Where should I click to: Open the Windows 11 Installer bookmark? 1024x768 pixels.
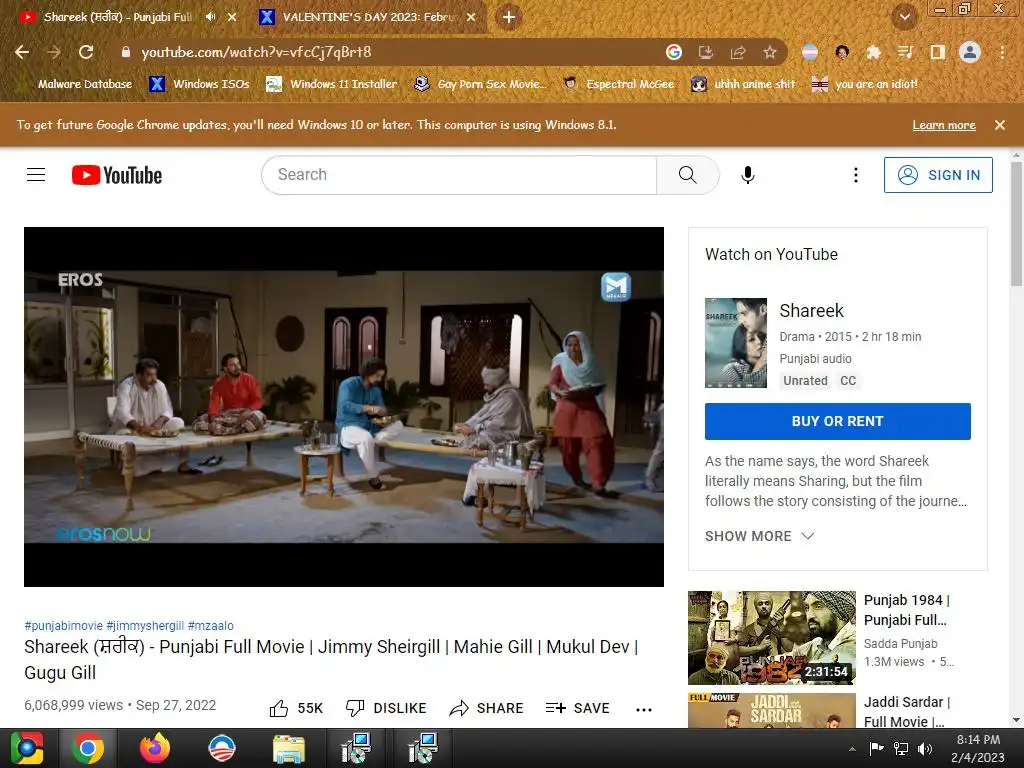pos(332,84)
